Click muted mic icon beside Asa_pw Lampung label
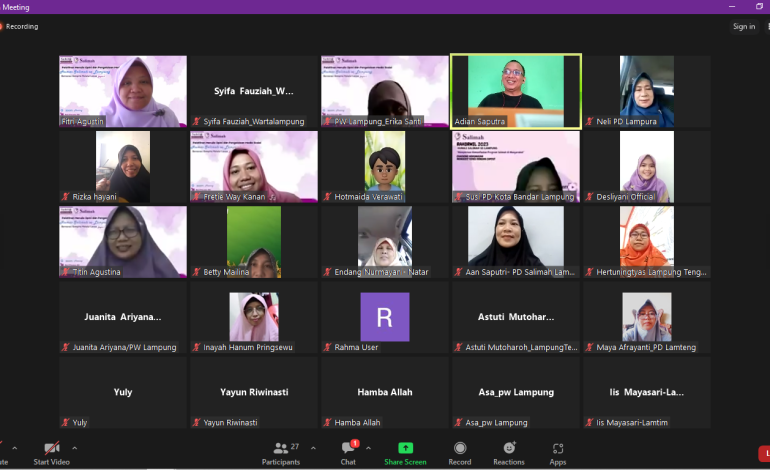The height and width of the screenshot is (470, 770). click(x=458, y=422)
